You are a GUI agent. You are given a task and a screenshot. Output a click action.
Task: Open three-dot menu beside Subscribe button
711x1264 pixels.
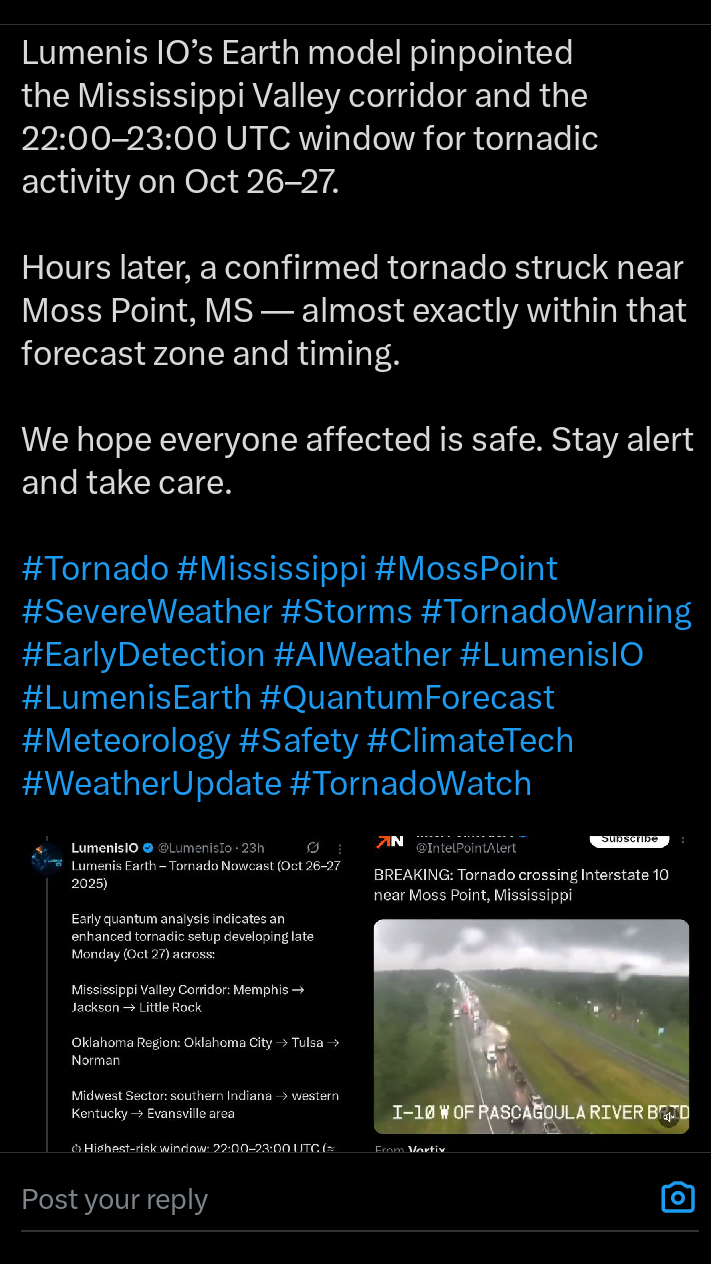(x=684, y=840)
